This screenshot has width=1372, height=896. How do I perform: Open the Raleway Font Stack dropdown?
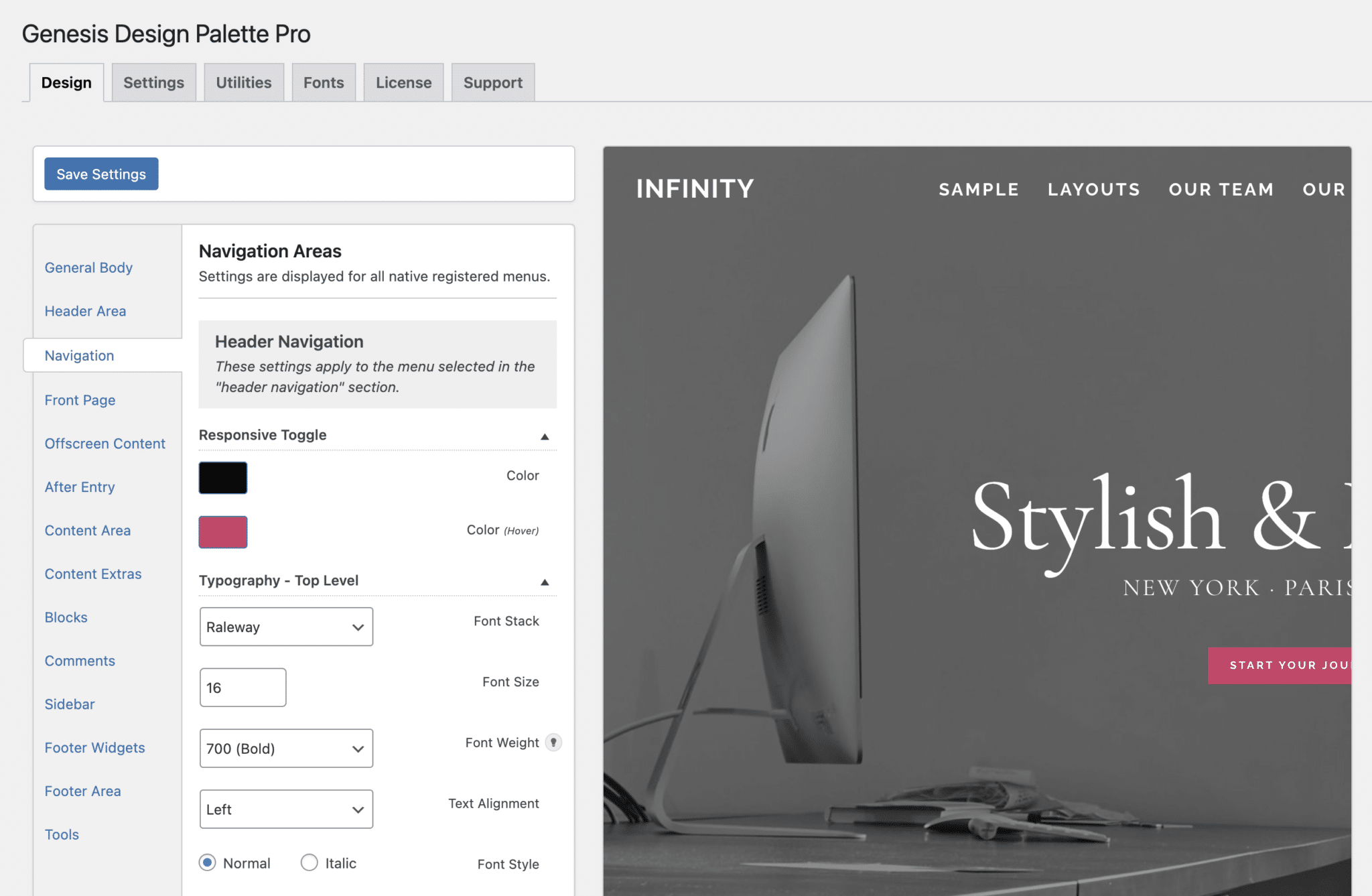tap(286, 627)
